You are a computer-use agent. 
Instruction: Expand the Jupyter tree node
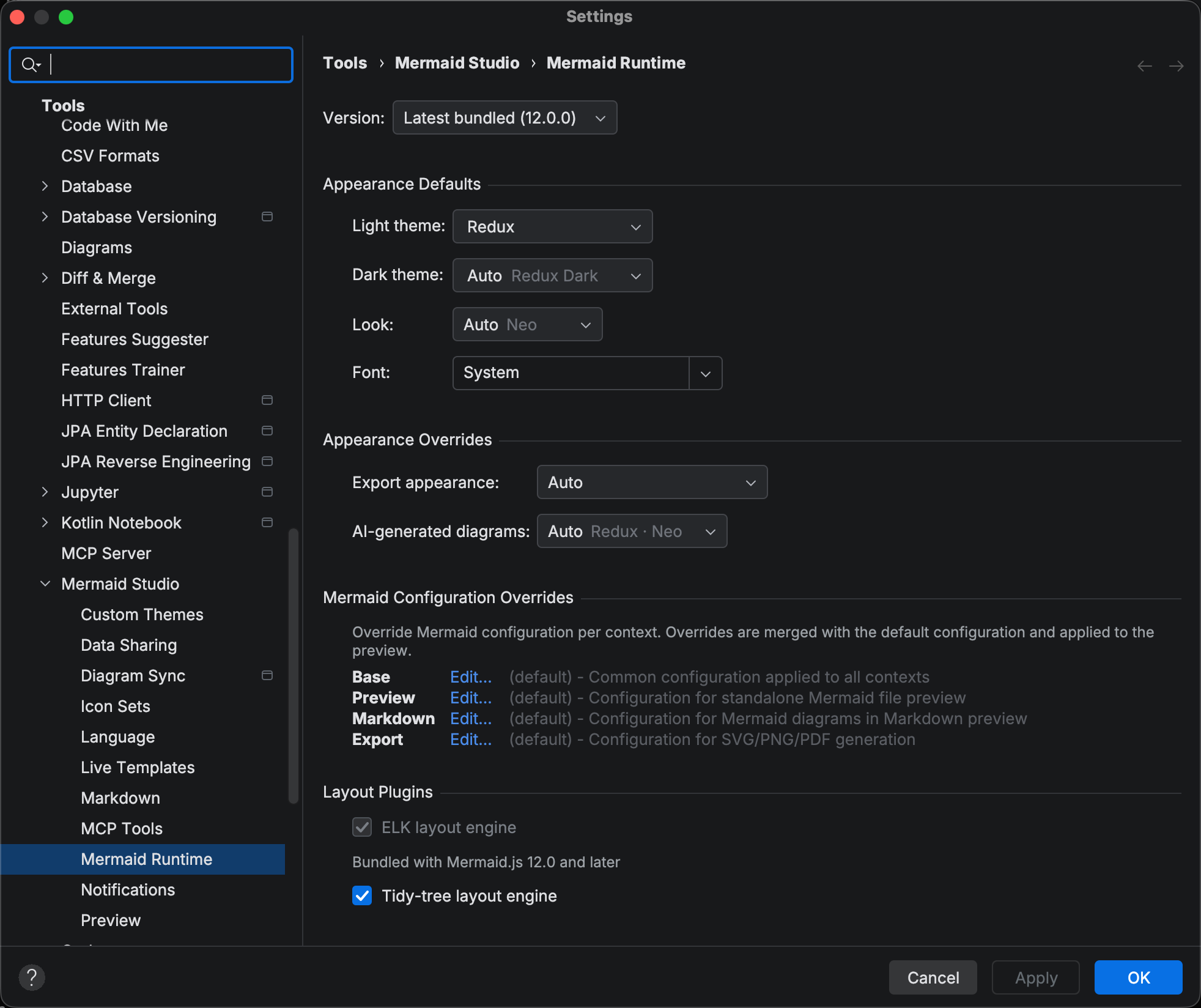pyautogui.click(x=45, y=492)
